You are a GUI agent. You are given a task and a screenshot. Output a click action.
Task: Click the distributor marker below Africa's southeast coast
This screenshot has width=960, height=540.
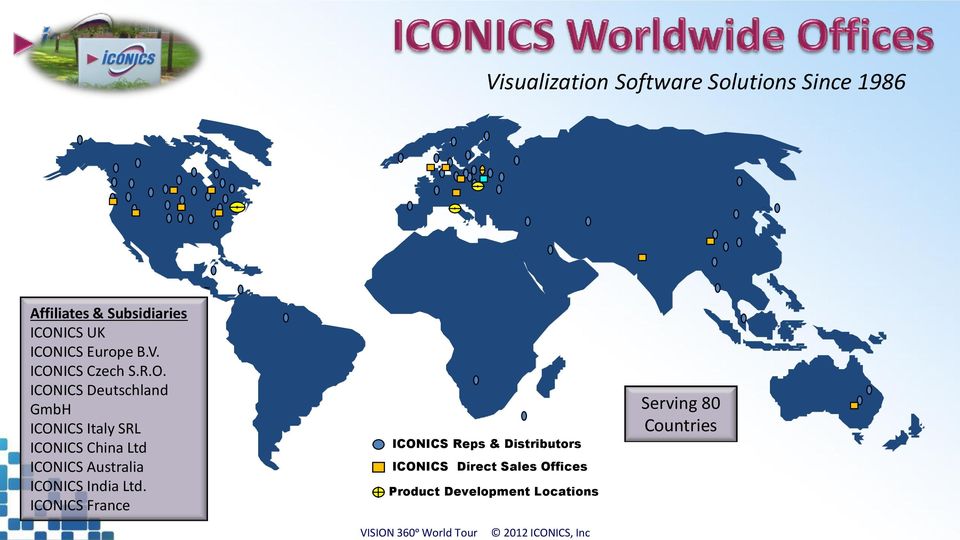[x=523, y=416]
